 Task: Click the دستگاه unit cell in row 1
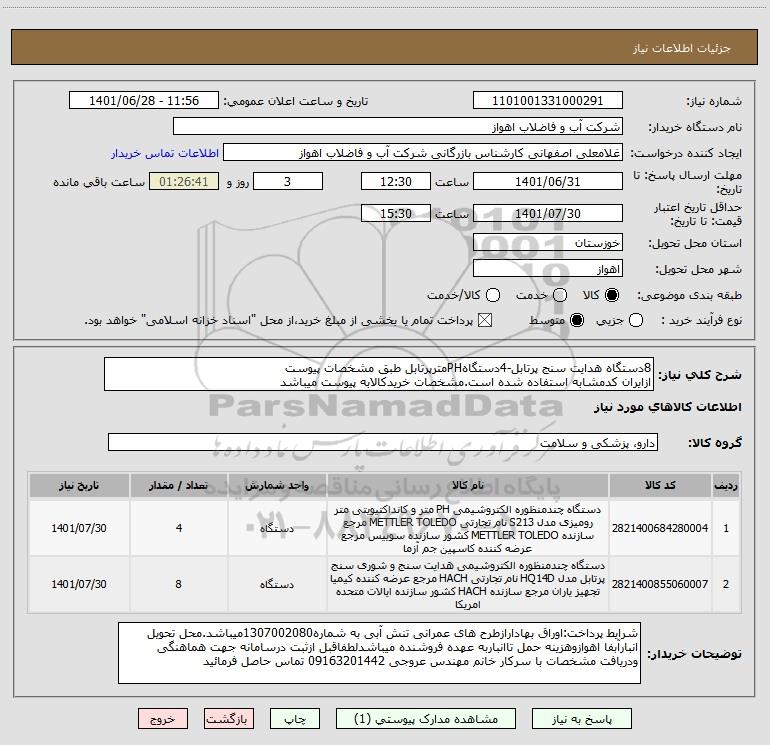[277, 528]
